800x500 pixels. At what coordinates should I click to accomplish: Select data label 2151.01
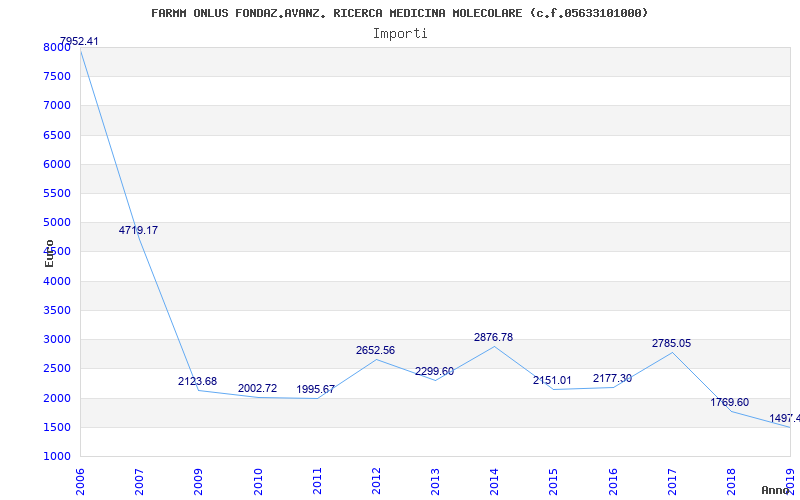click(x=552, y=380)
